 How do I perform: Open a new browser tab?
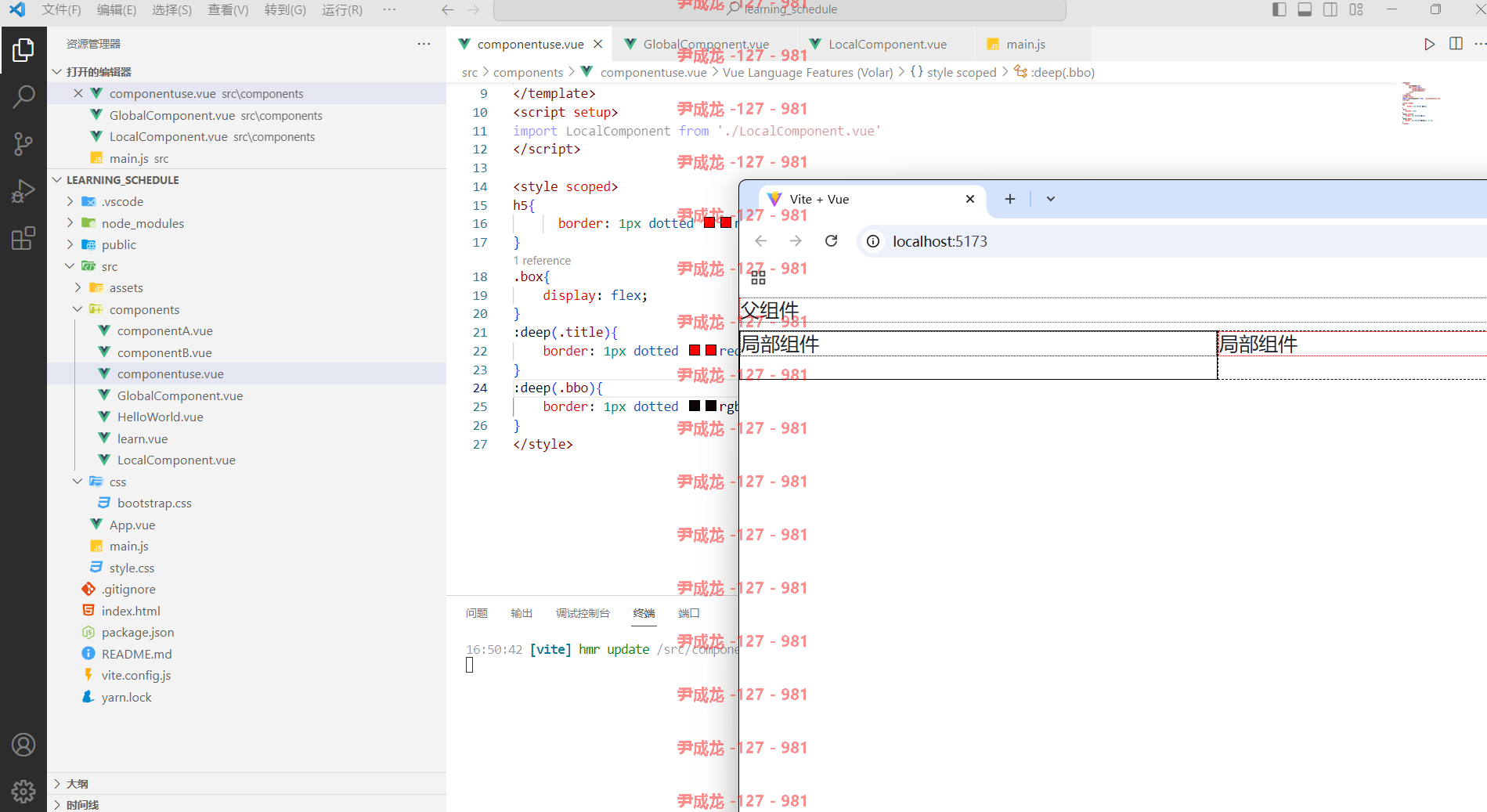tap(1010, 199)
